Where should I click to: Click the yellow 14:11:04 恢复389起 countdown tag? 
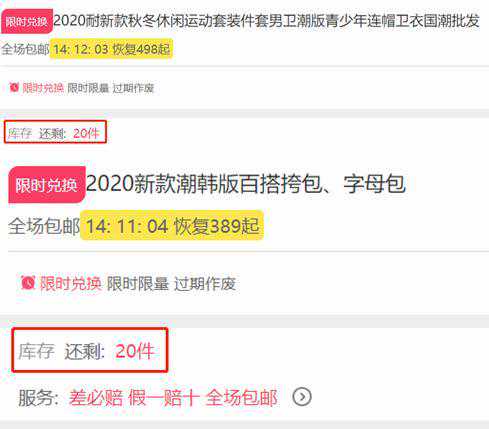pos(172,226)
